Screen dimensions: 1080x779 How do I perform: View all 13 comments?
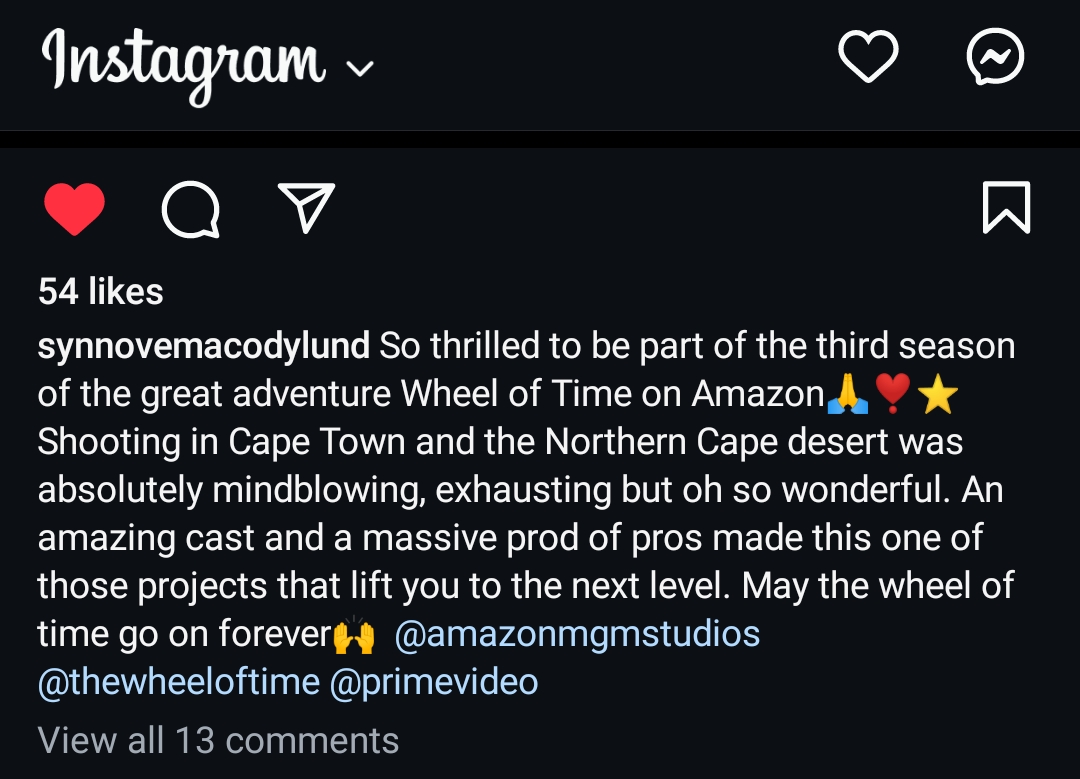pos(218,740)
